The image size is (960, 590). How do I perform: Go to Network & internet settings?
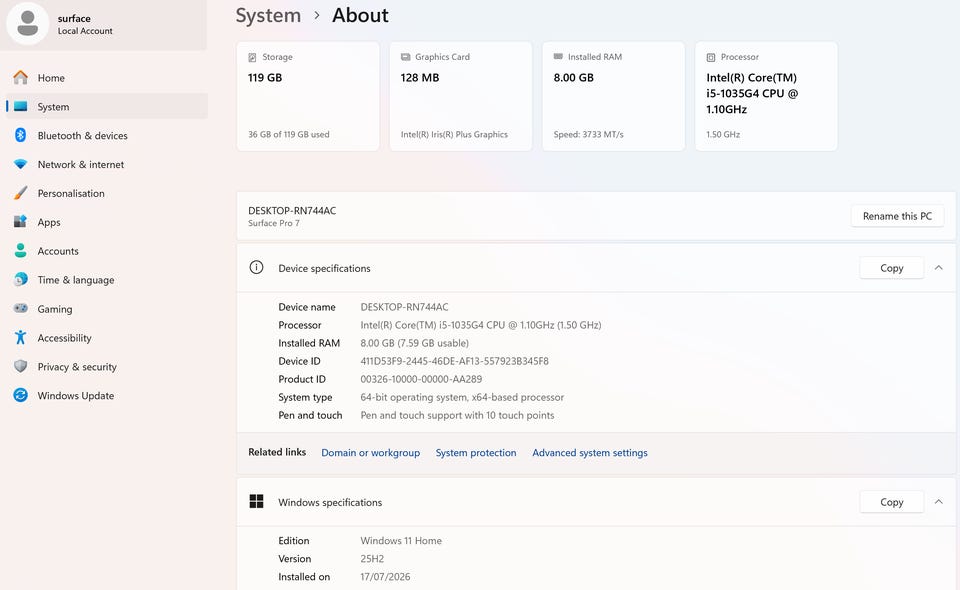pos(106,164)
